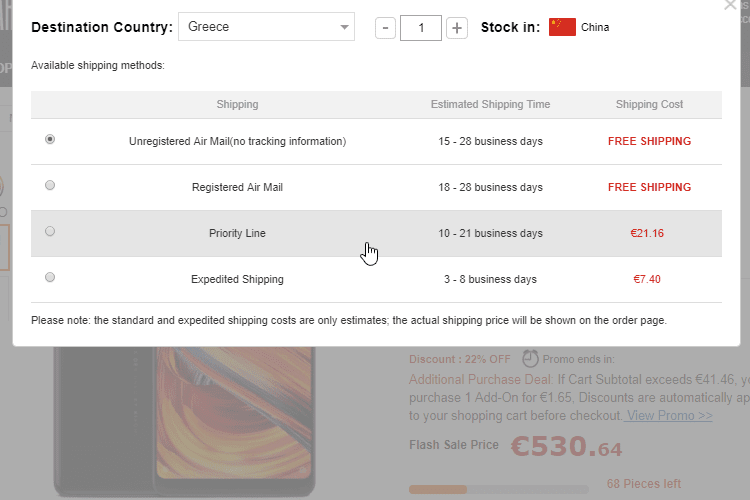Open Destination Country dropdown
This screenshot has height=500, width=750.
(265, 27)
